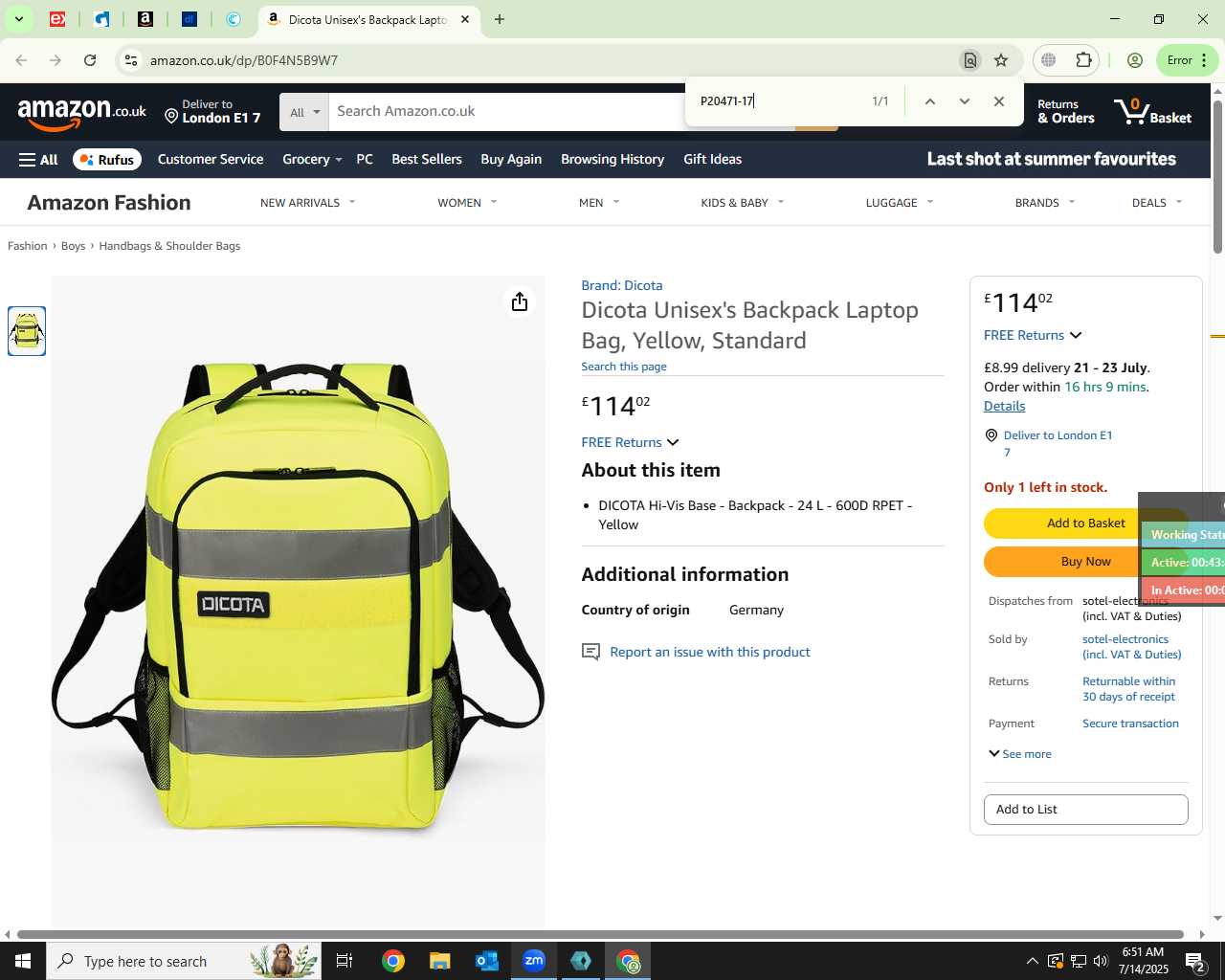
Task: Click Add to Basket button
Action: pos(1085,523)
